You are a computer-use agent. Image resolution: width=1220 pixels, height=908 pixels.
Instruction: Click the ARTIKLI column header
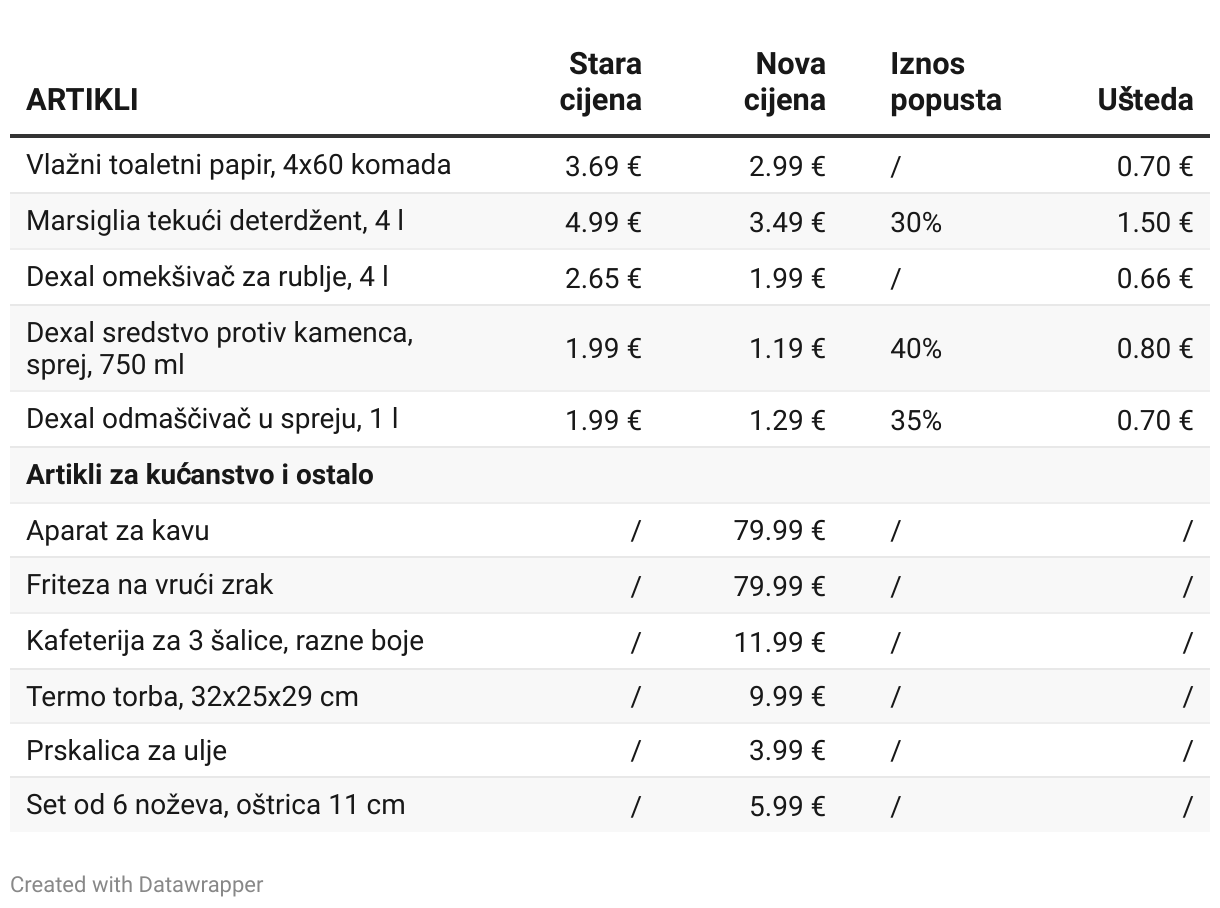tap(82, 100)
